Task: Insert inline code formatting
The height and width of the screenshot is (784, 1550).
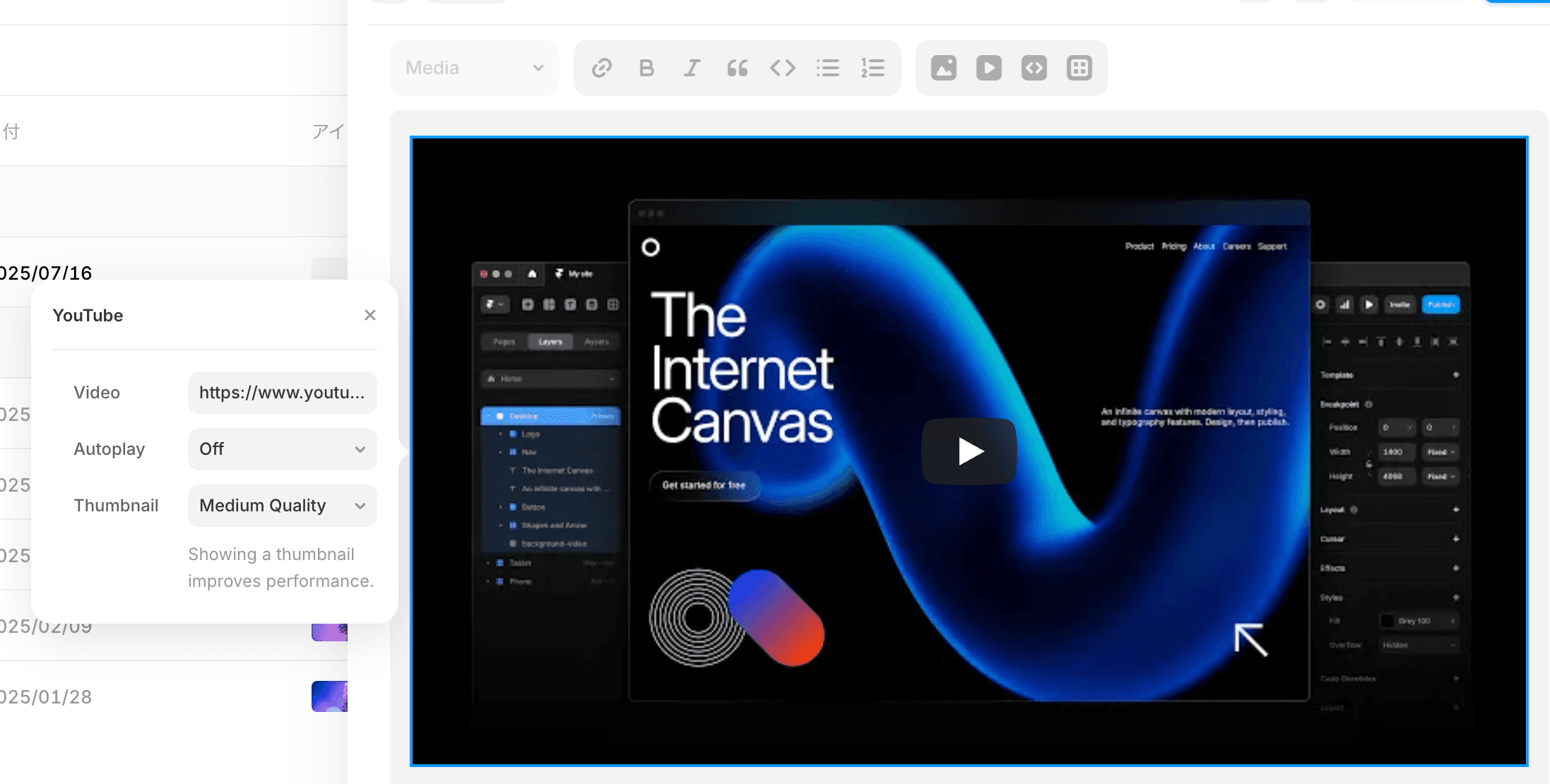Action: coord(782,68)
